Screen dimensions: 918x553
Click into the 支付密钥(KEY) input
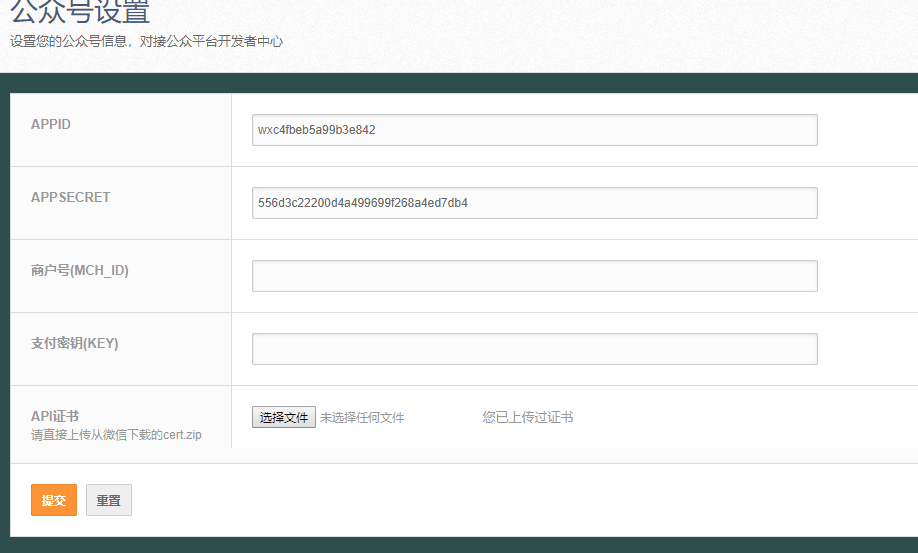535,349
